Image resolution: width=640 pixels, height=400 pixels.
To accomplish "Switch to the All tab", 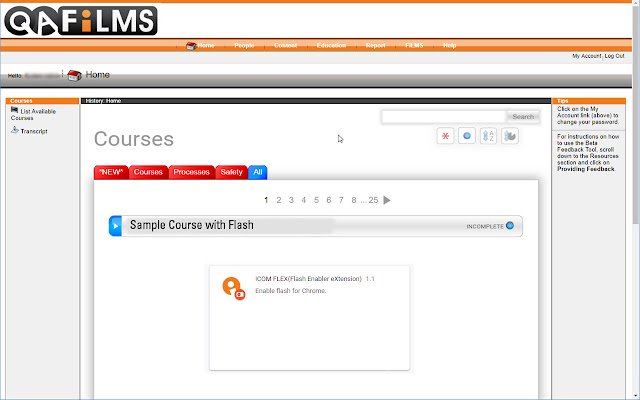I will [x=258, y=172].
